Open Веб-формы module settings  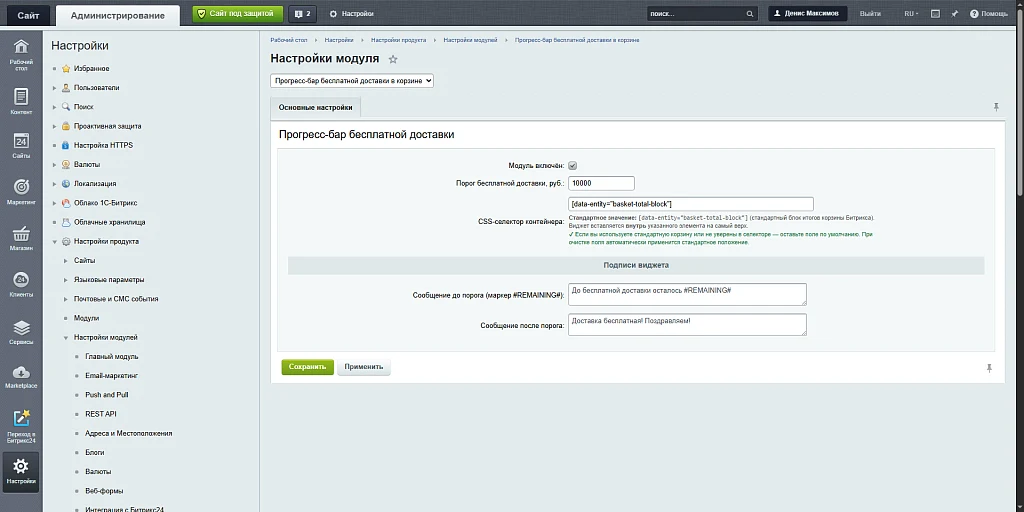(x=104, y=491)
